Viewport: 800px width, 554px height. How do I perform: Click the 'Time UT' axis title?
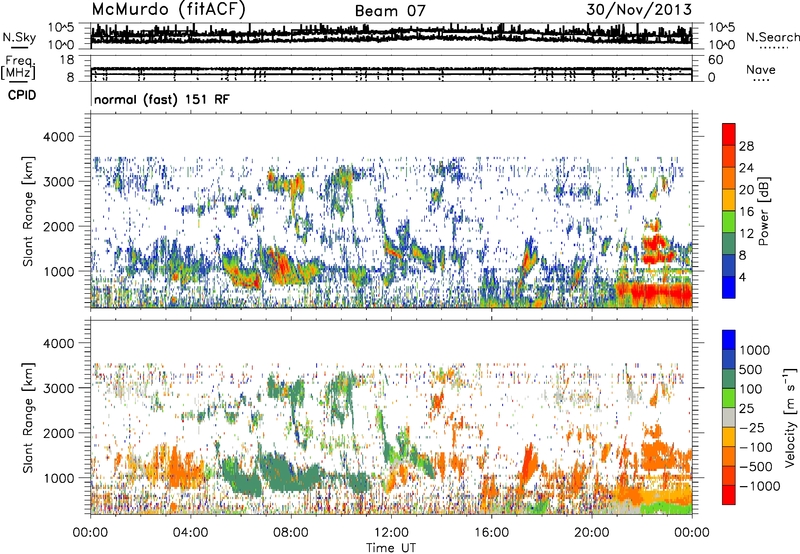(x=391, y=548)
